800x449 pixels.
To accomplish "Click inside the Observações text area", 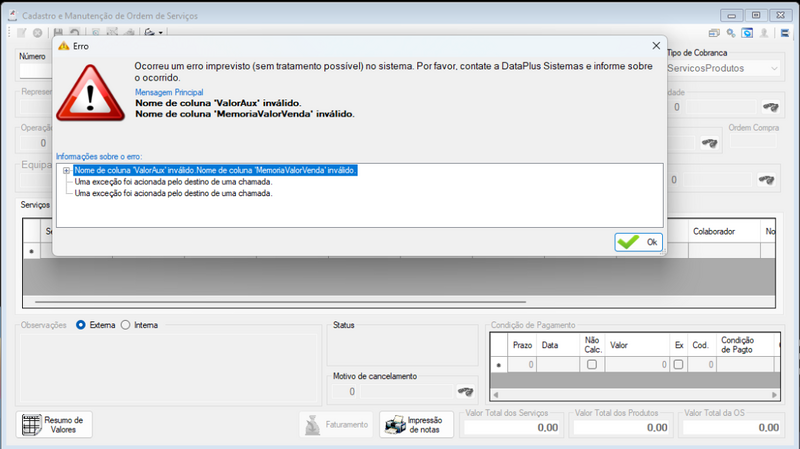I will (168, 369).
